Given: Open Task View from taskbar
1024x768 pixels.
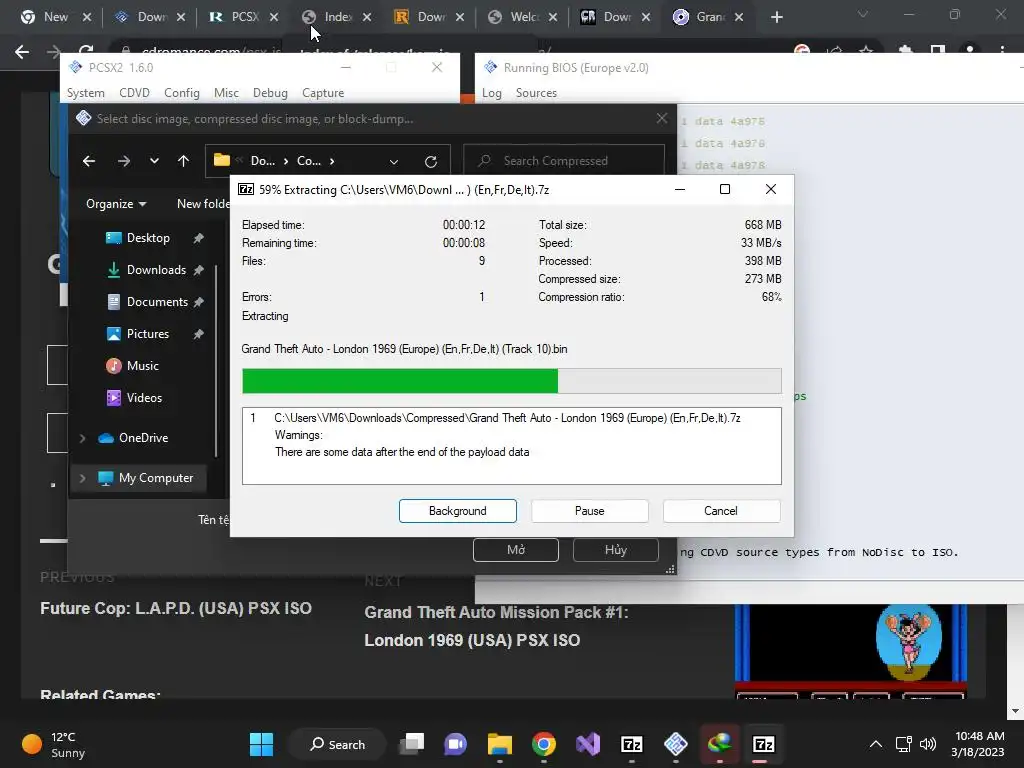Looking at the screenshot, I should pyautogui.click(x=412, y=744).
